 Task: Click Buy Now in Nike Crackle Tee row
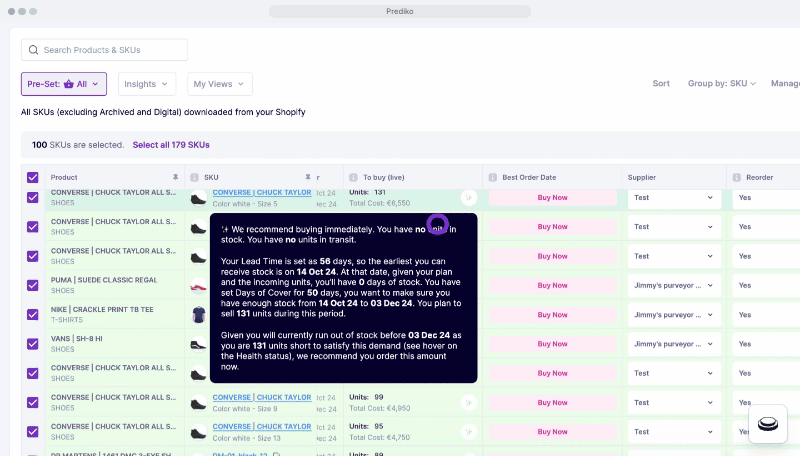point(553,315)
